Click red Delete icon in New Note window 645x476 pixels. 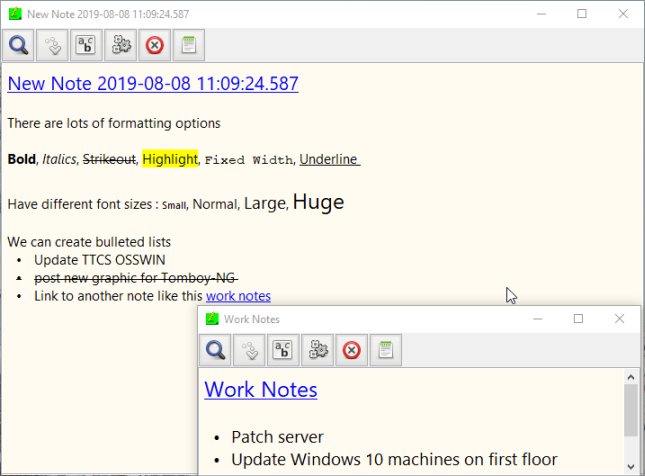(155, 45)
